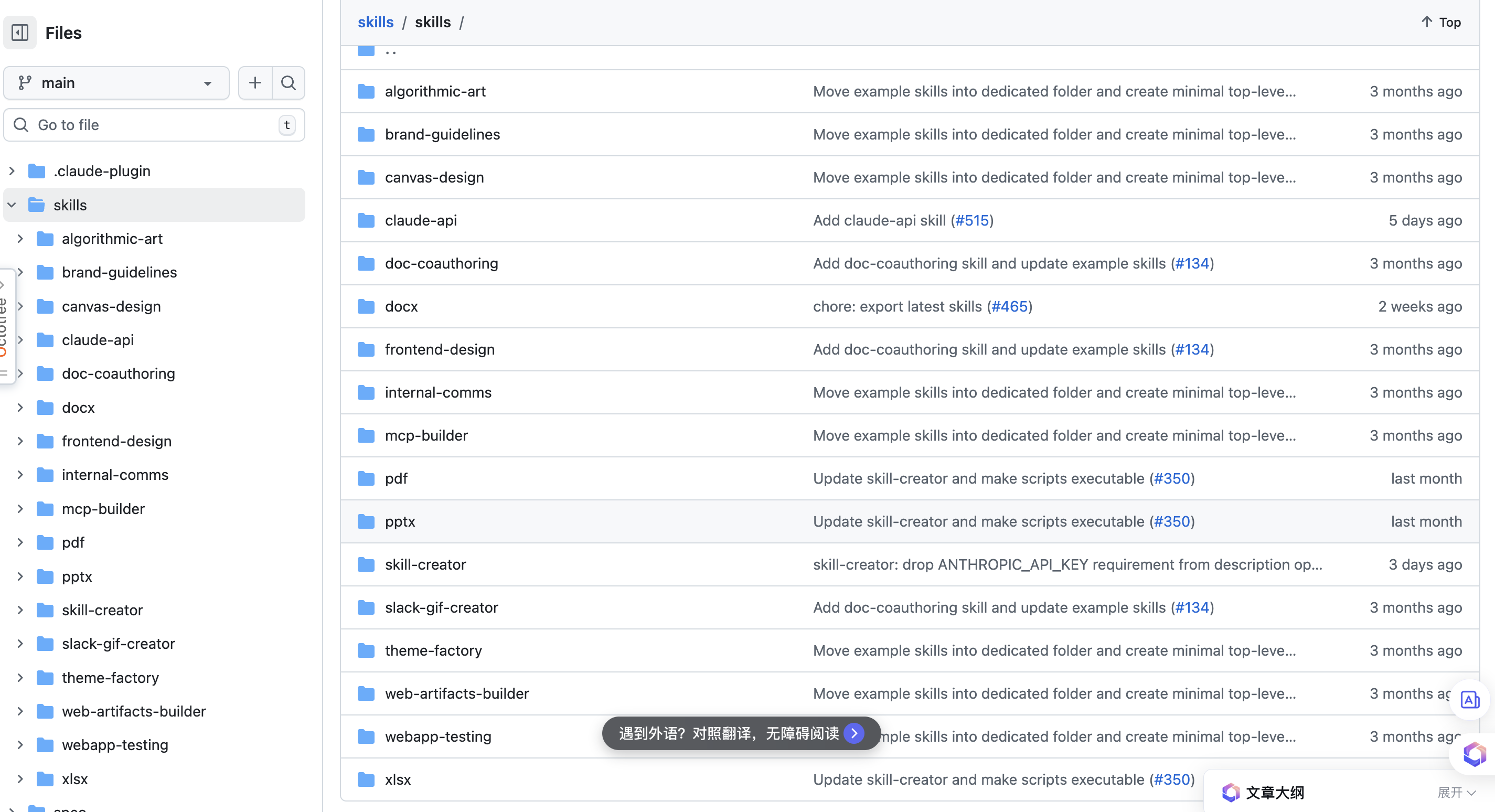This screenshot has width=1495, height=812.
Task: Open mcp-builder folder in file list
Action: tap(426, 435)
